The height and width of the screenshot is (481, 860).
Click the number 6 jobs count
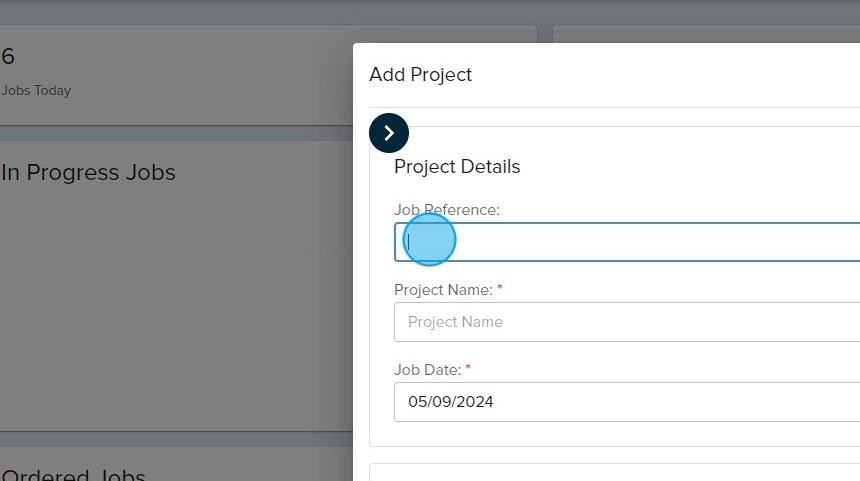[8, 57]
